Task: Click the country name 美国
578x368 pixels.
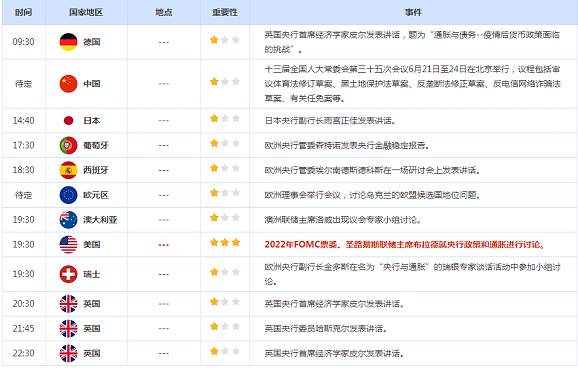Action: (92, 244)
